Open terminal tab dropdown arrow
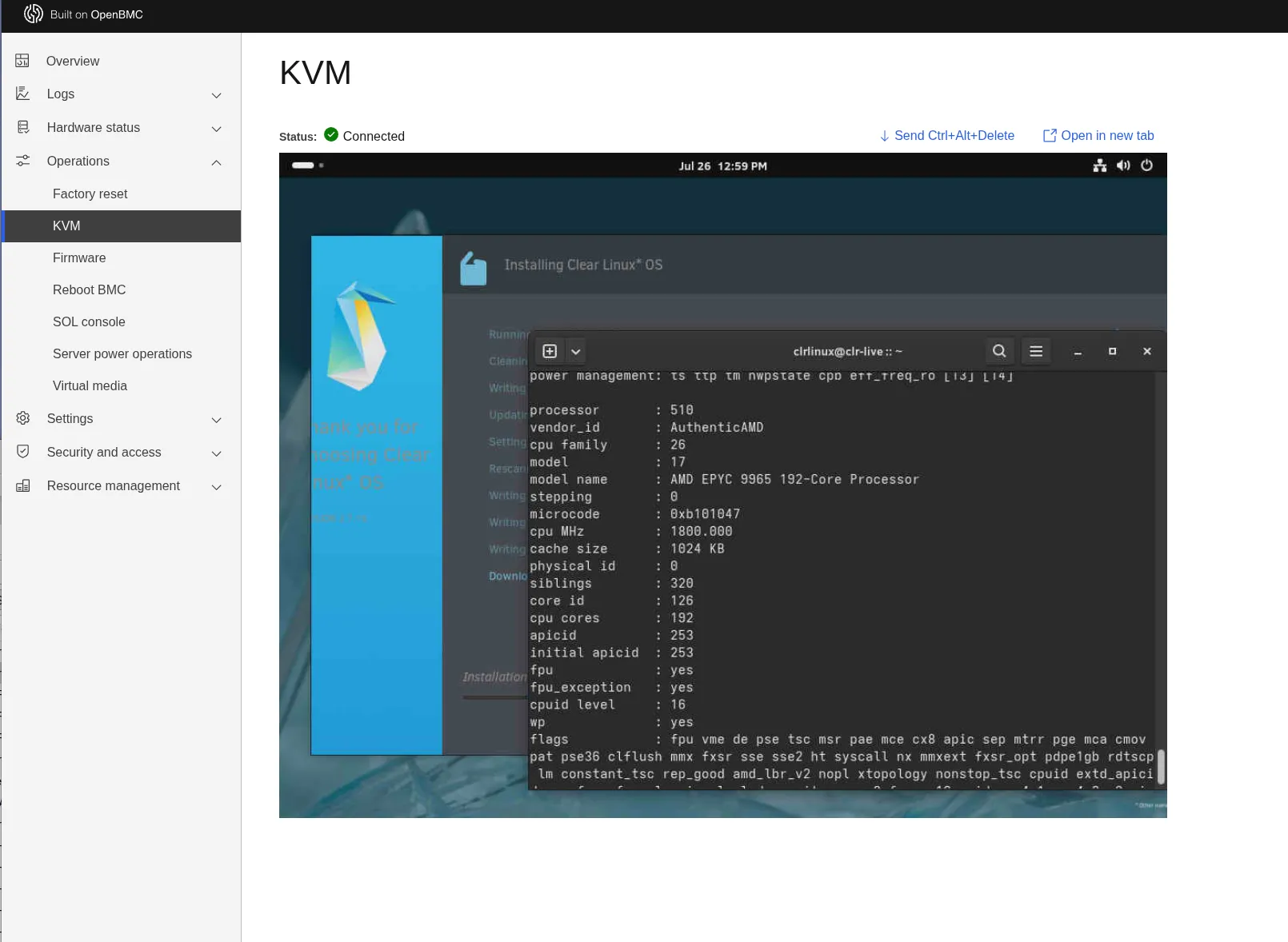The width and height of the screenshot is (1288, 942). [575, 351]
